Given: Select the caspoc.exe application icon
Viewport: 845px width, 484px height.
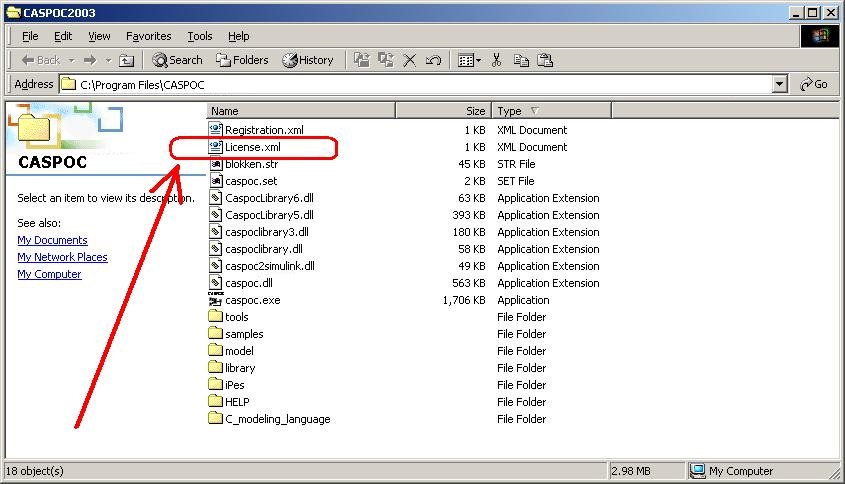Looking at the screenshot, I should 216,299.
